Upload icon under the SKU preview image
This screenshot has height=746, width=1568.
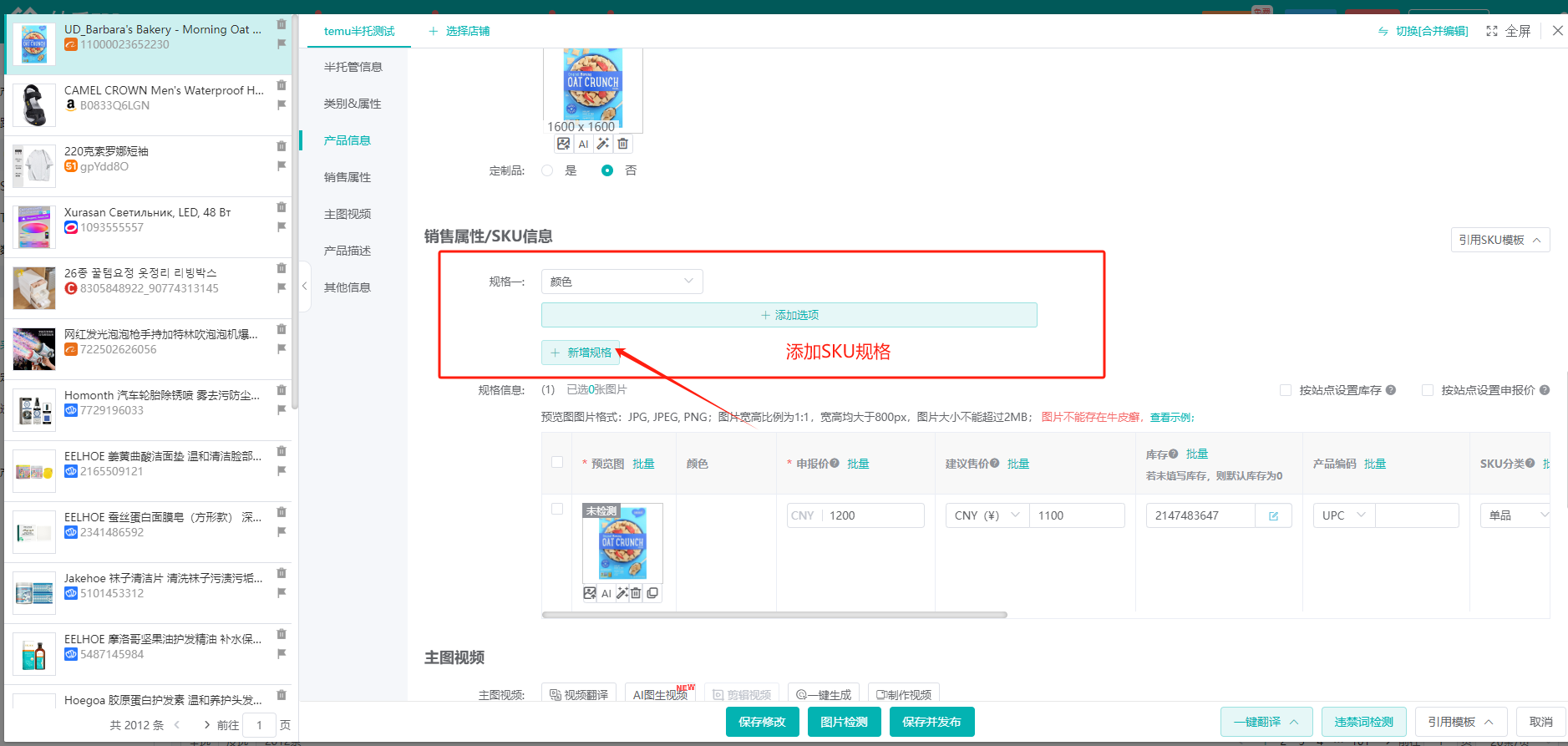coord(590,593)
